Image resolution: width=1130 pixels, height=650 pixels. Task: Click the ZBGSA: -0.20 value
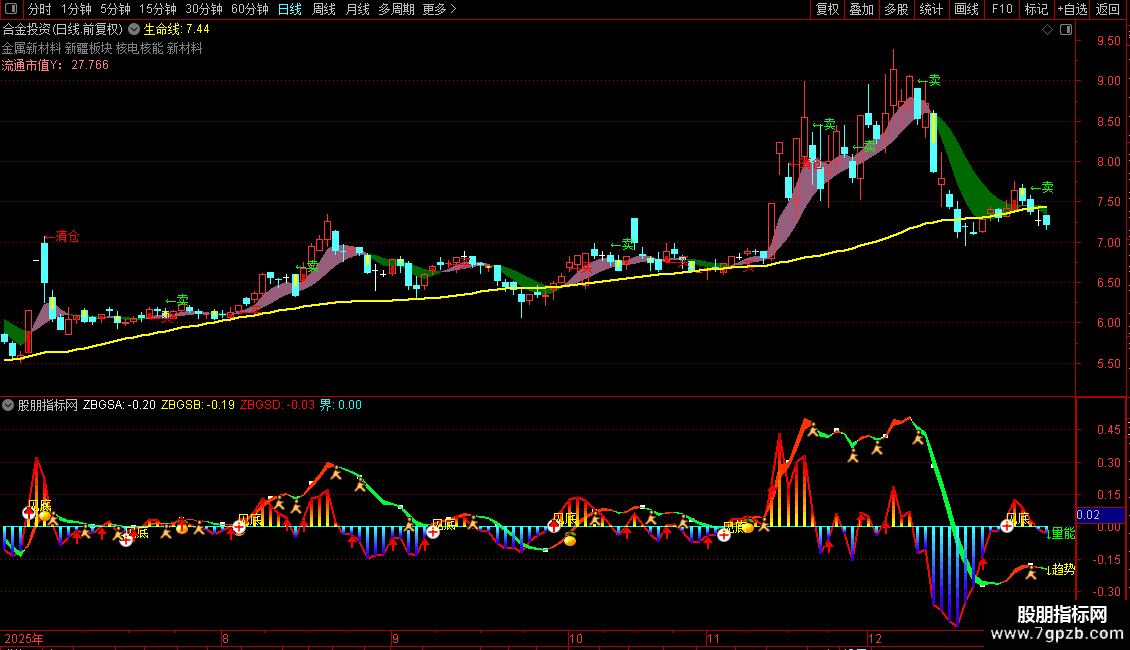pos(119,405)
